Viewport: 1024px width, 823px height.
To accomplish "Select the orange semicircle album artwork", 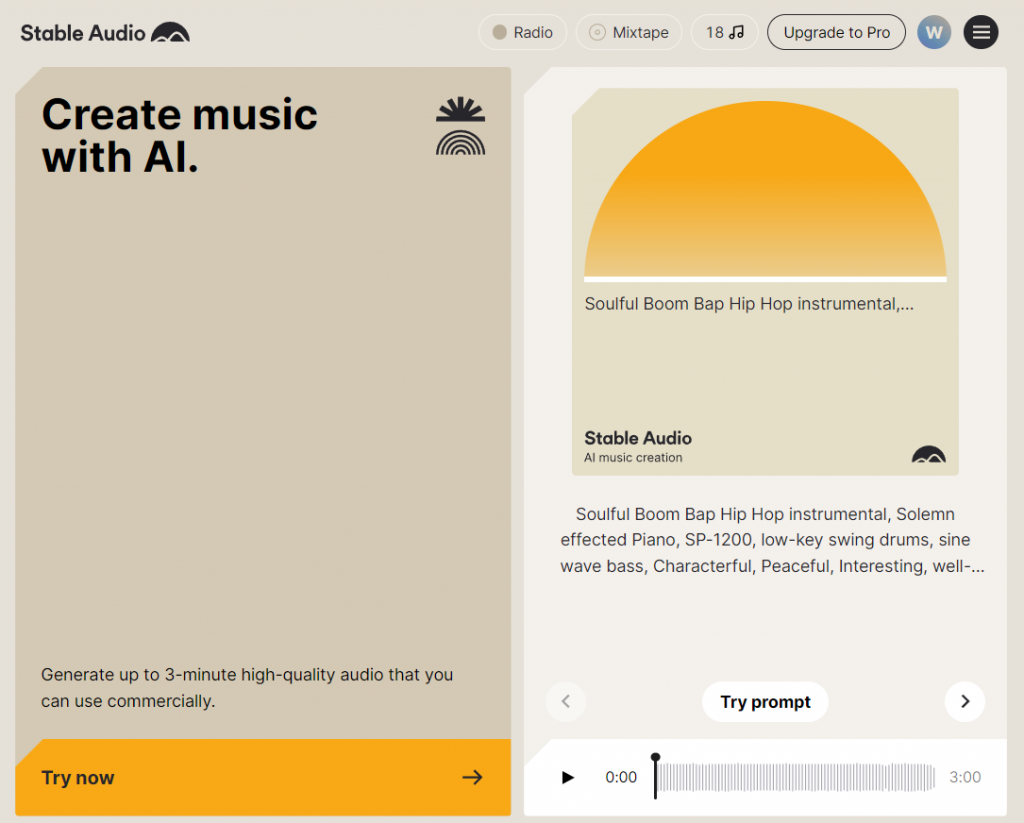I will [765, 190].
